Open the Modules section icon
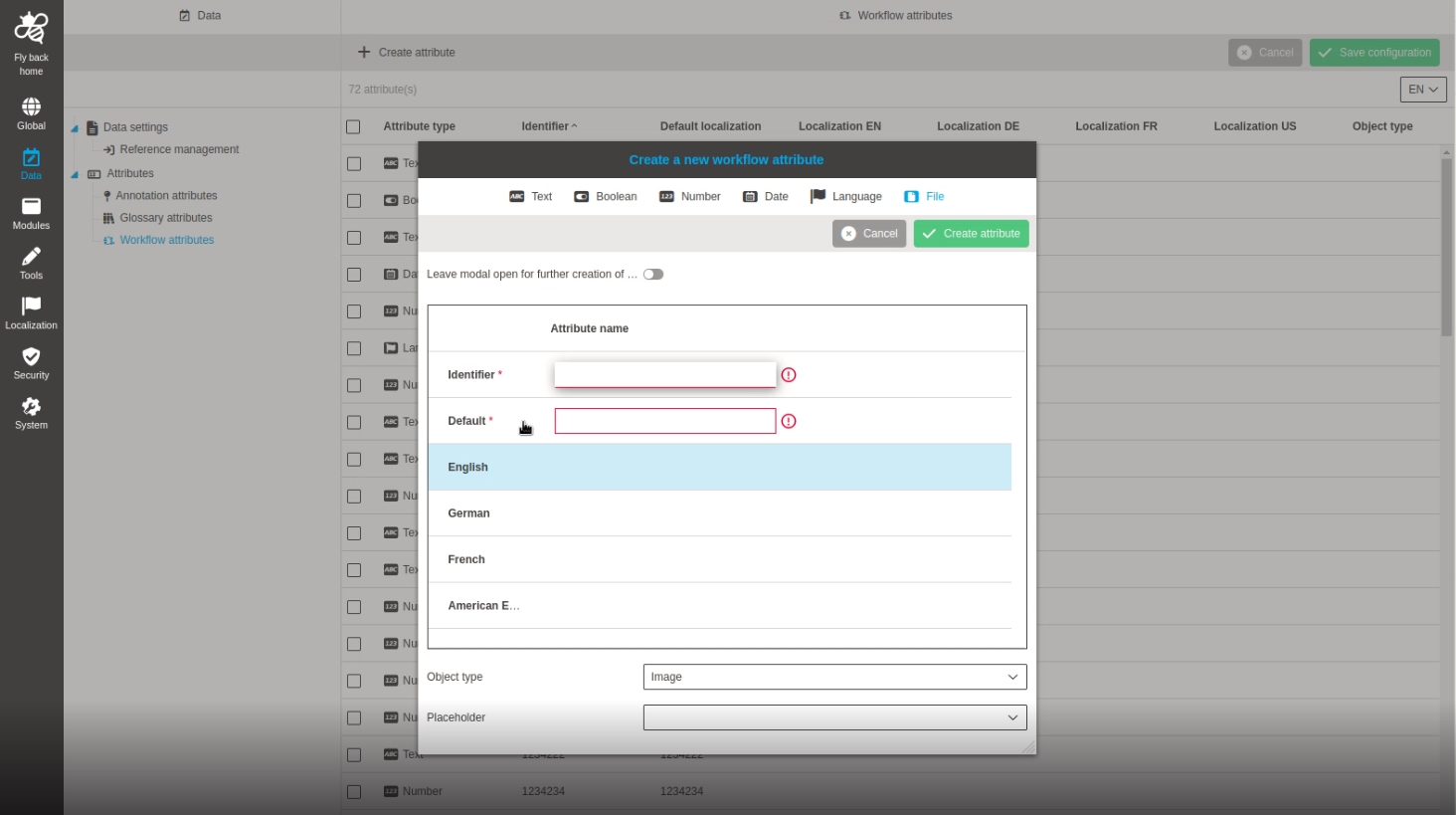 coord(31,206)
